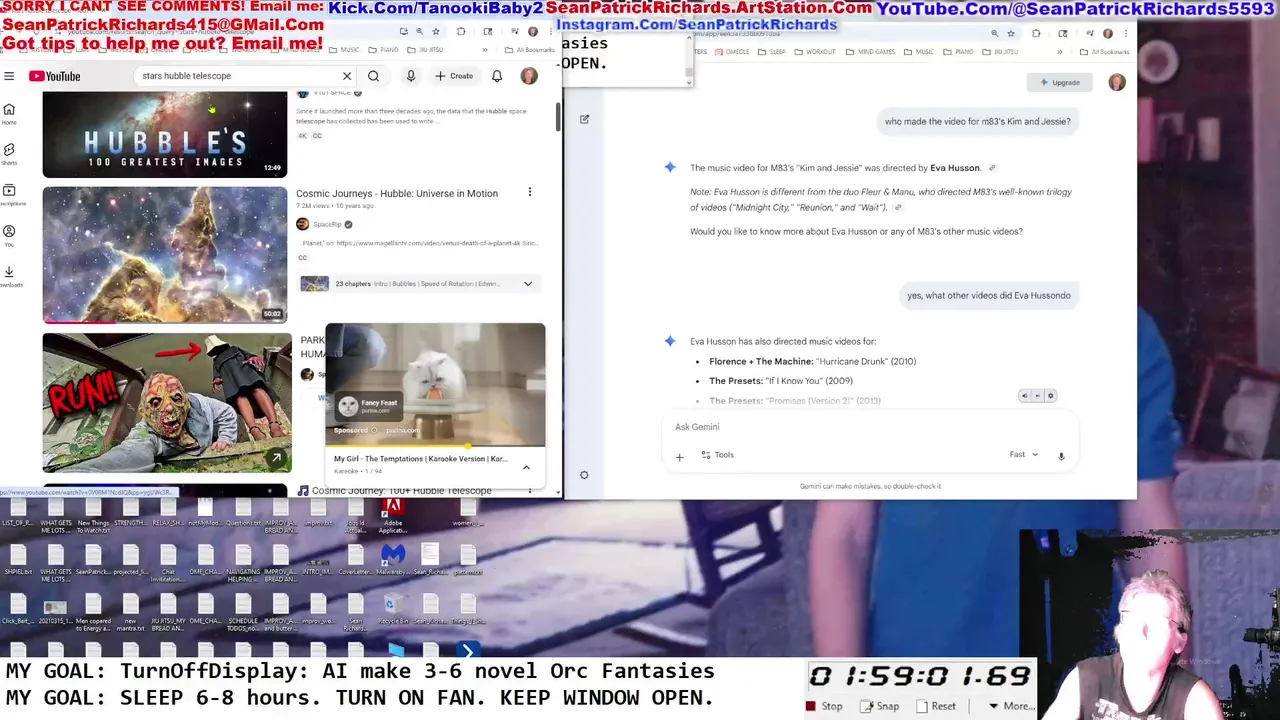Screen dimensions: 1280x720
Task: Select the 'New Things To Watch.txt' desktop file
Action: pyautogui.click(x=93, y=515)
